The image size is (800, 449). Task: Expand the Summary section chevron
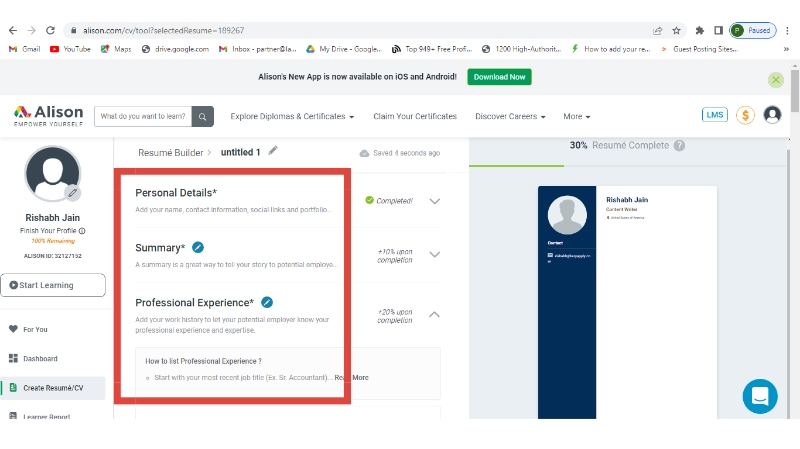click(434, 254)
